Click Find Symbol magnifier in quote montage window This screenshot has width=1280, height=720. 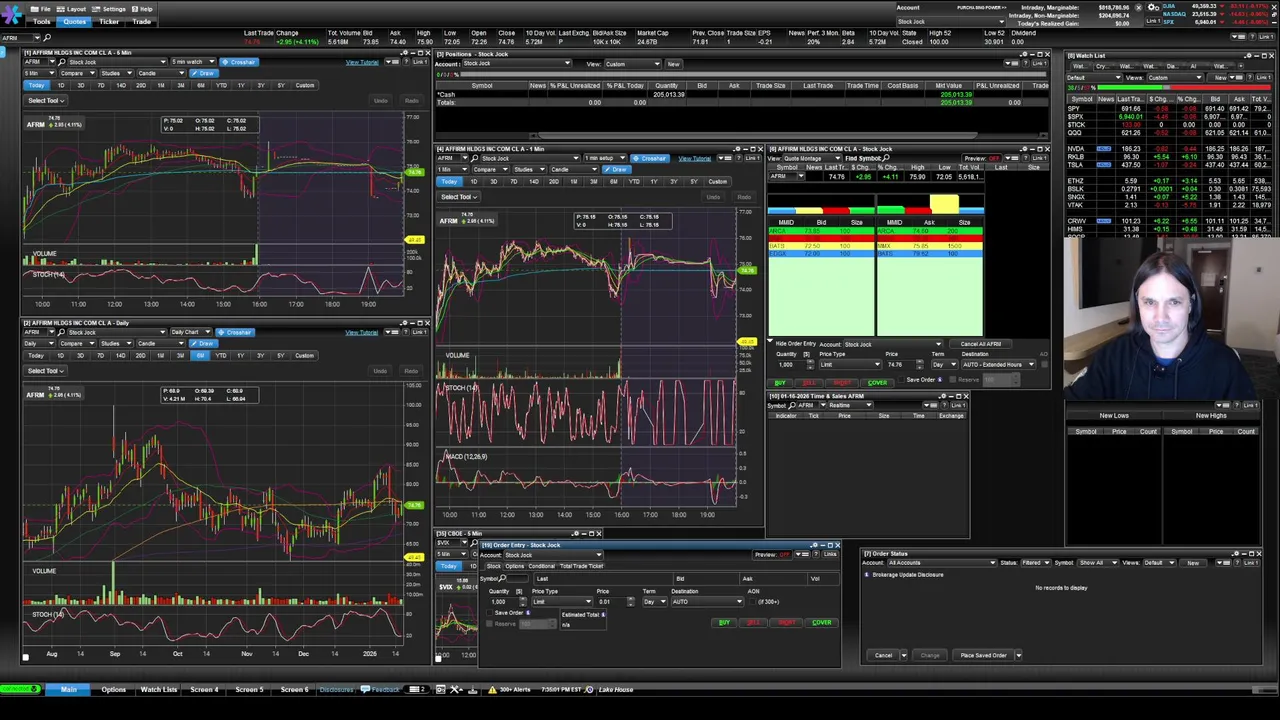pyautogui.click(x=886, y=158)
